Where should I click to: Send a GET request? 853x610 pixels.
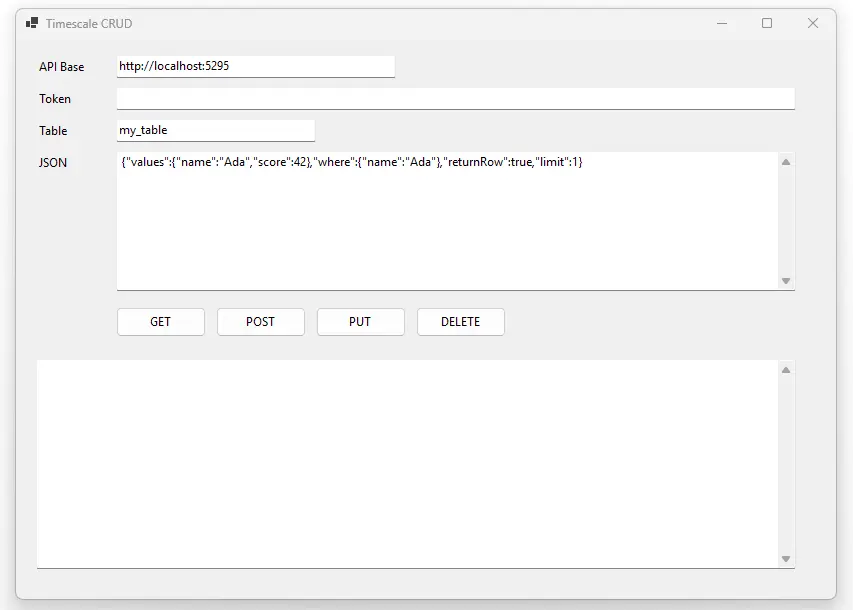coord(160,322)
